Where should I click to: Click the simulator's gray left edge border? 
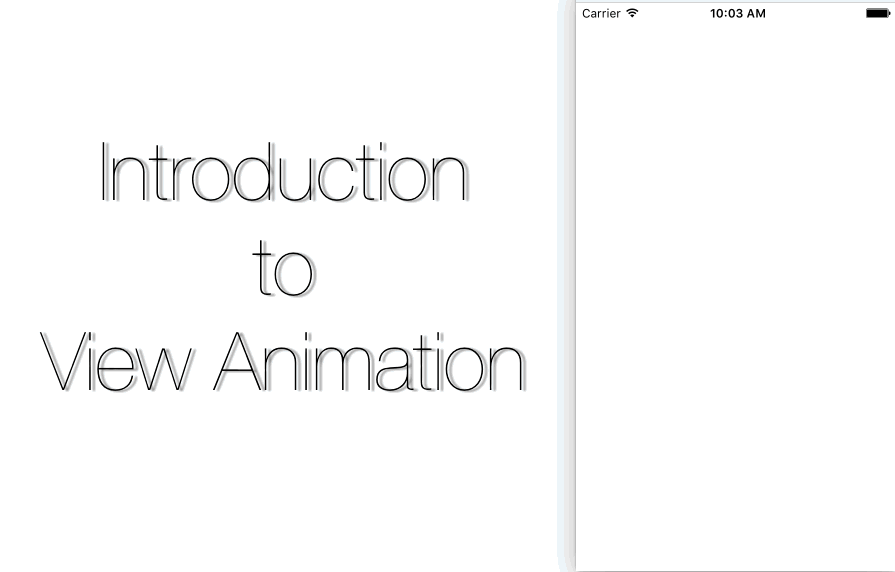570,300
